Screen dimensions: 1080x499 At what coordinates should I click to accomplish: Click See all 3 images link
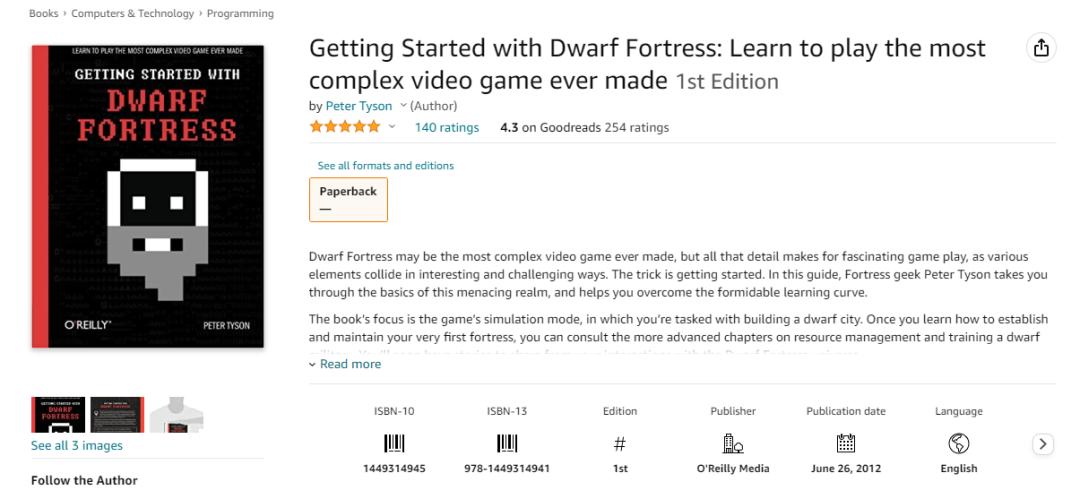77,445
